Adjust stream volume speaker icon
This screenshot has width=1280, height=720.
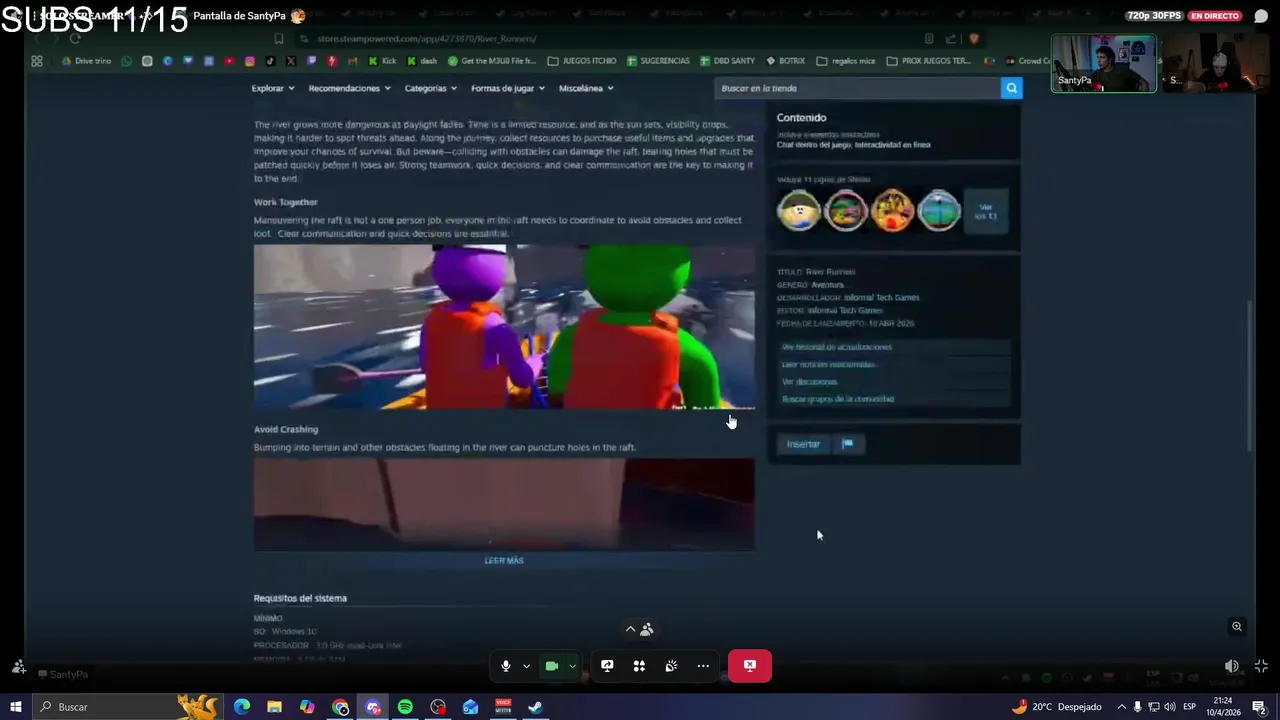(x=1232, y=666)
